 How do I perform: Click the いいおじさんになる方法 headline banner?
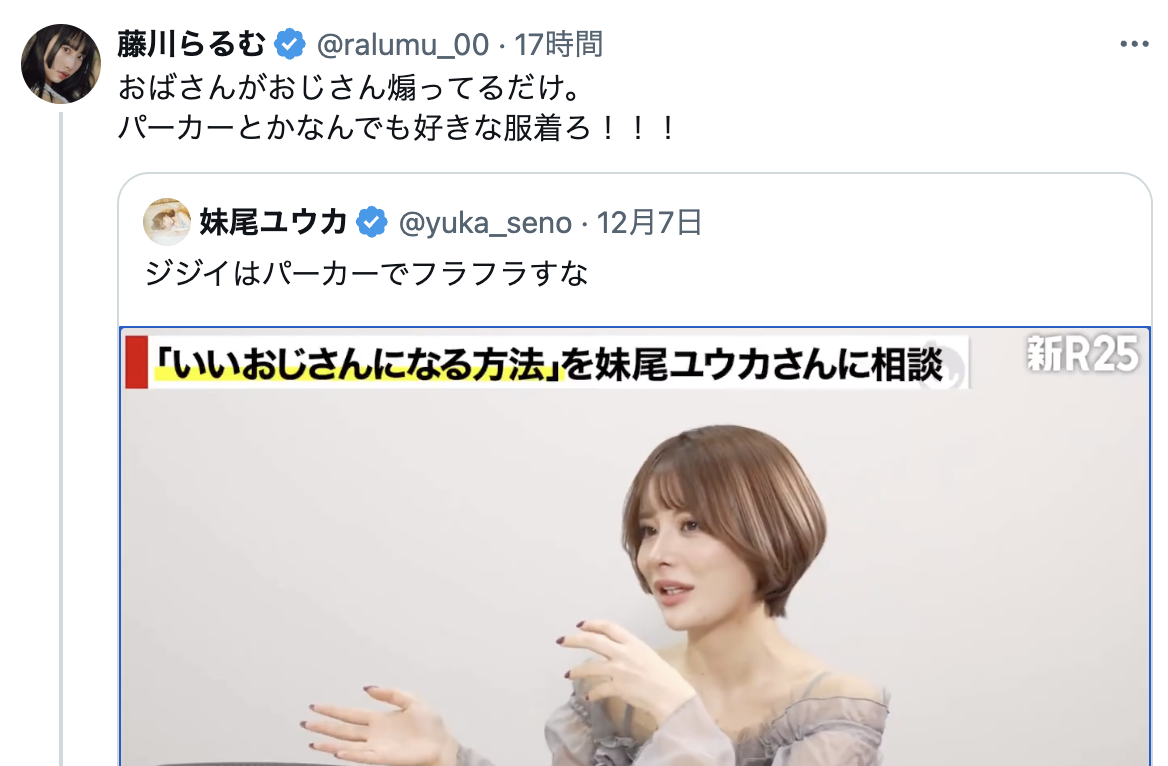click(547, 363)
